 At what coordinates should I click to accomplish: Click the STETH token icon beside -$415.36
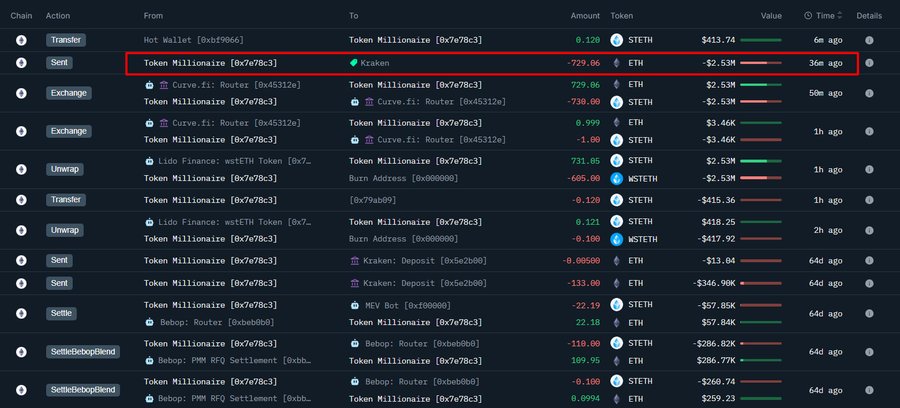[616, 200]
